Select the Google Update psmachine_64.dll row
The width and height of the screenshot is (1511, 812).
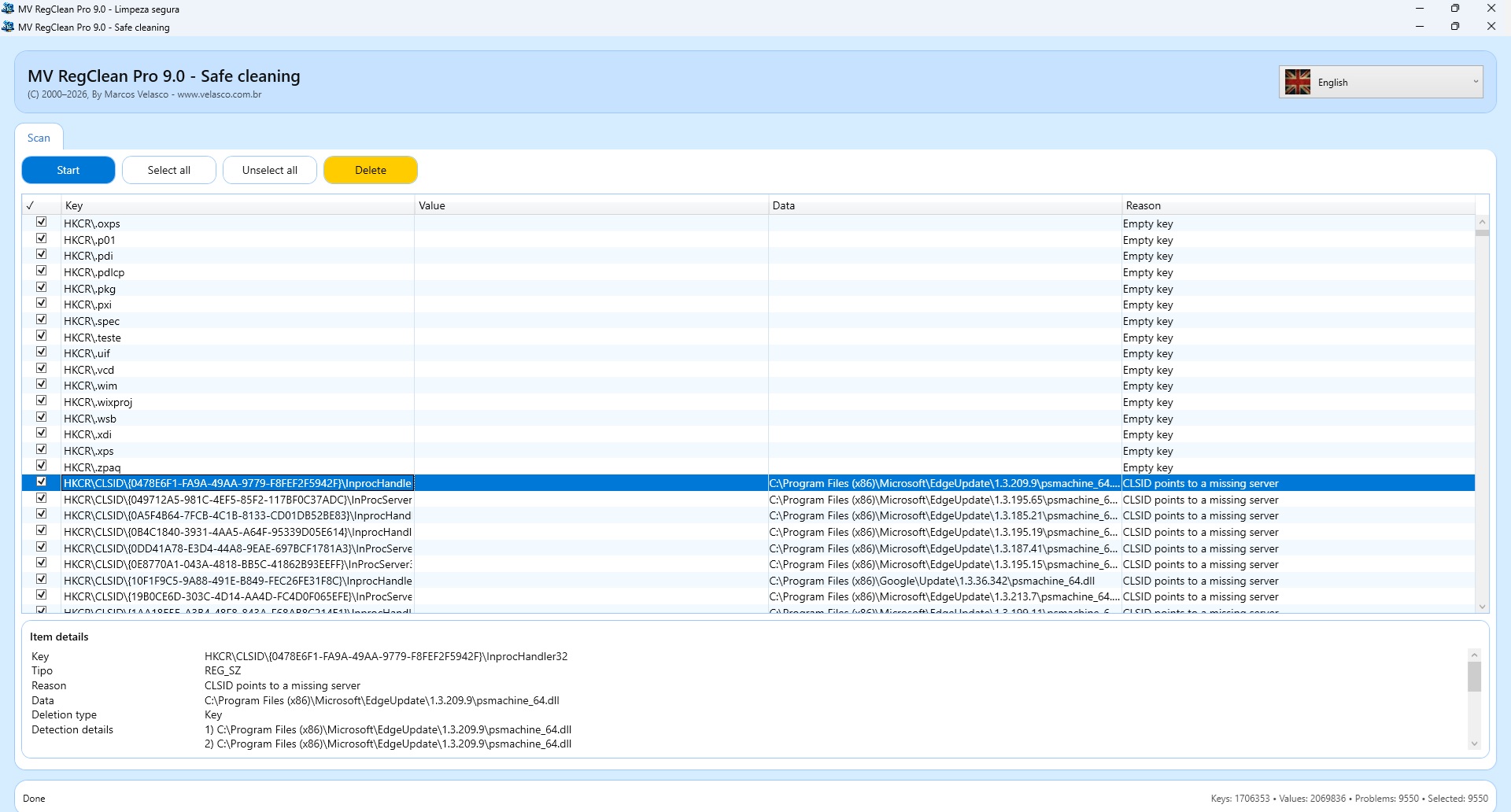click(x=932, y=581)
